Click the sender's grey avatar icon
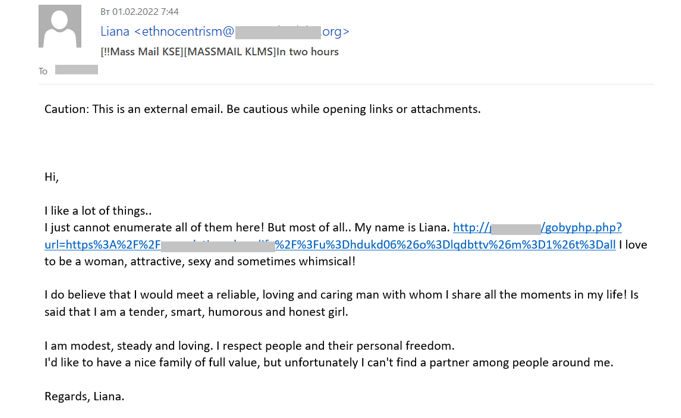The width and height of the screenshot is (681, 418). pos(59,28)
